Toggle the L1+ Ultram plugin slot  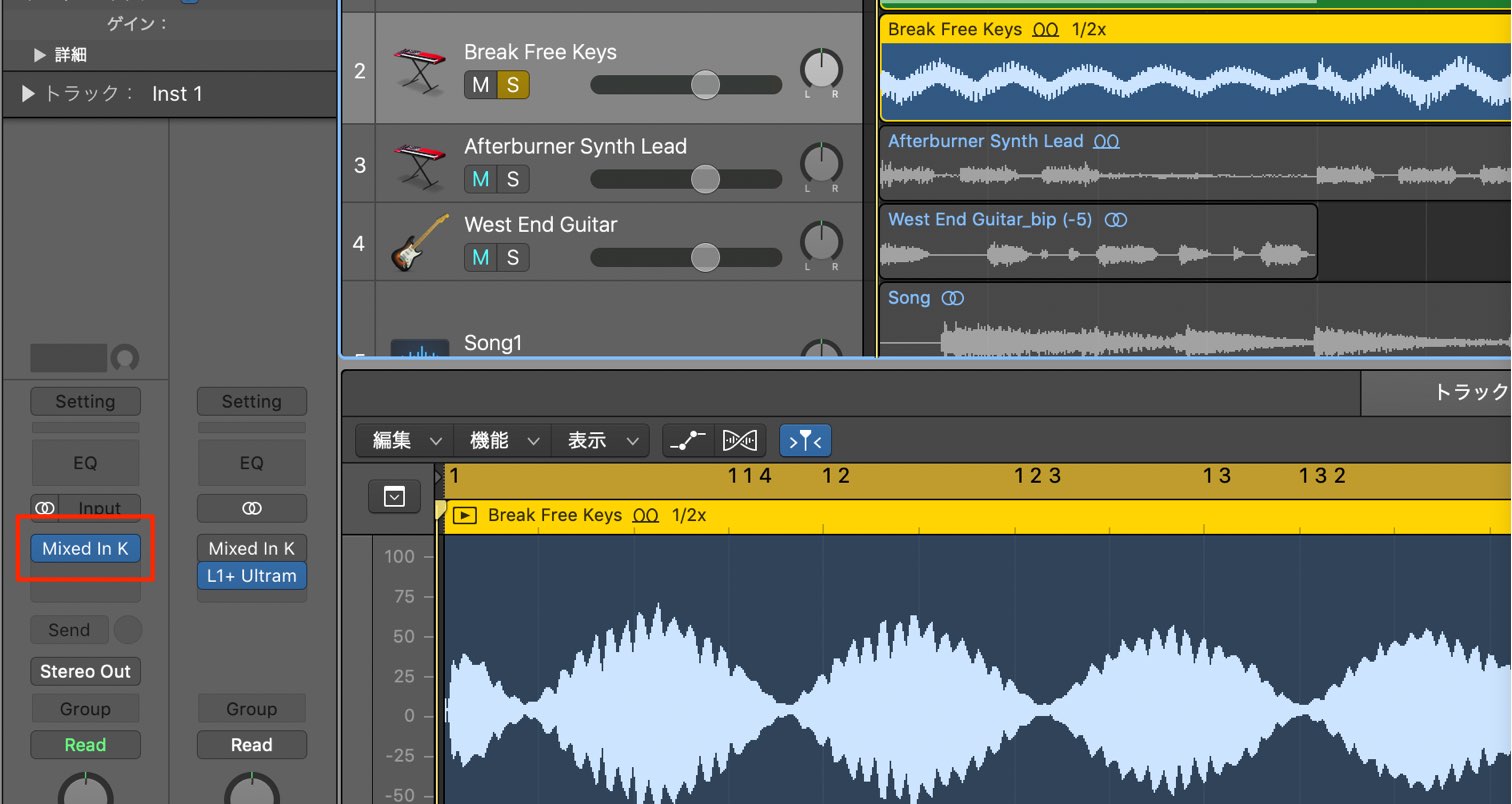click(252, 576)
